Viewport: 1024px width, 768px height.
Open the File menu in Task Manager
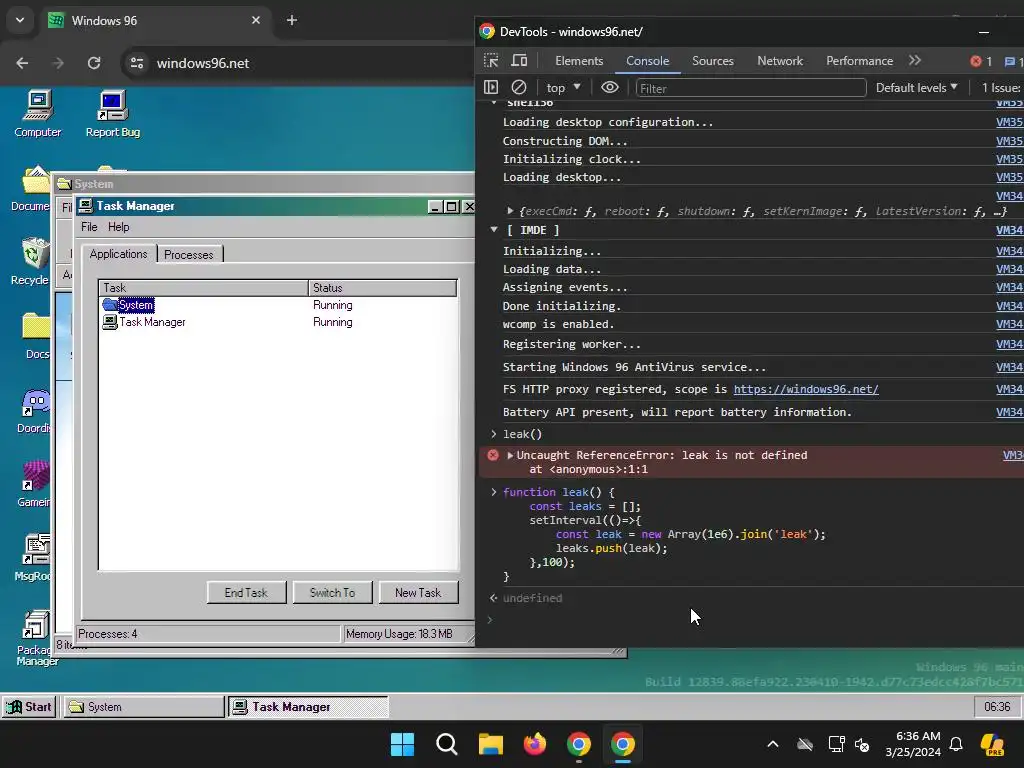89,227
